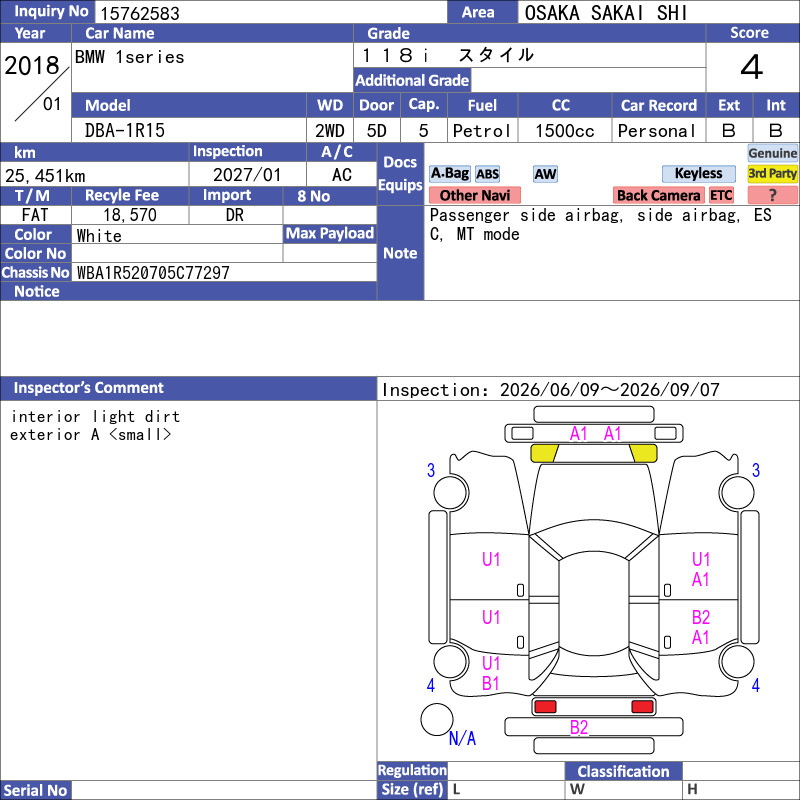The image size is (800, 800).
Task: Select the comment 'interior light dirt'
Action: (96, 416)
